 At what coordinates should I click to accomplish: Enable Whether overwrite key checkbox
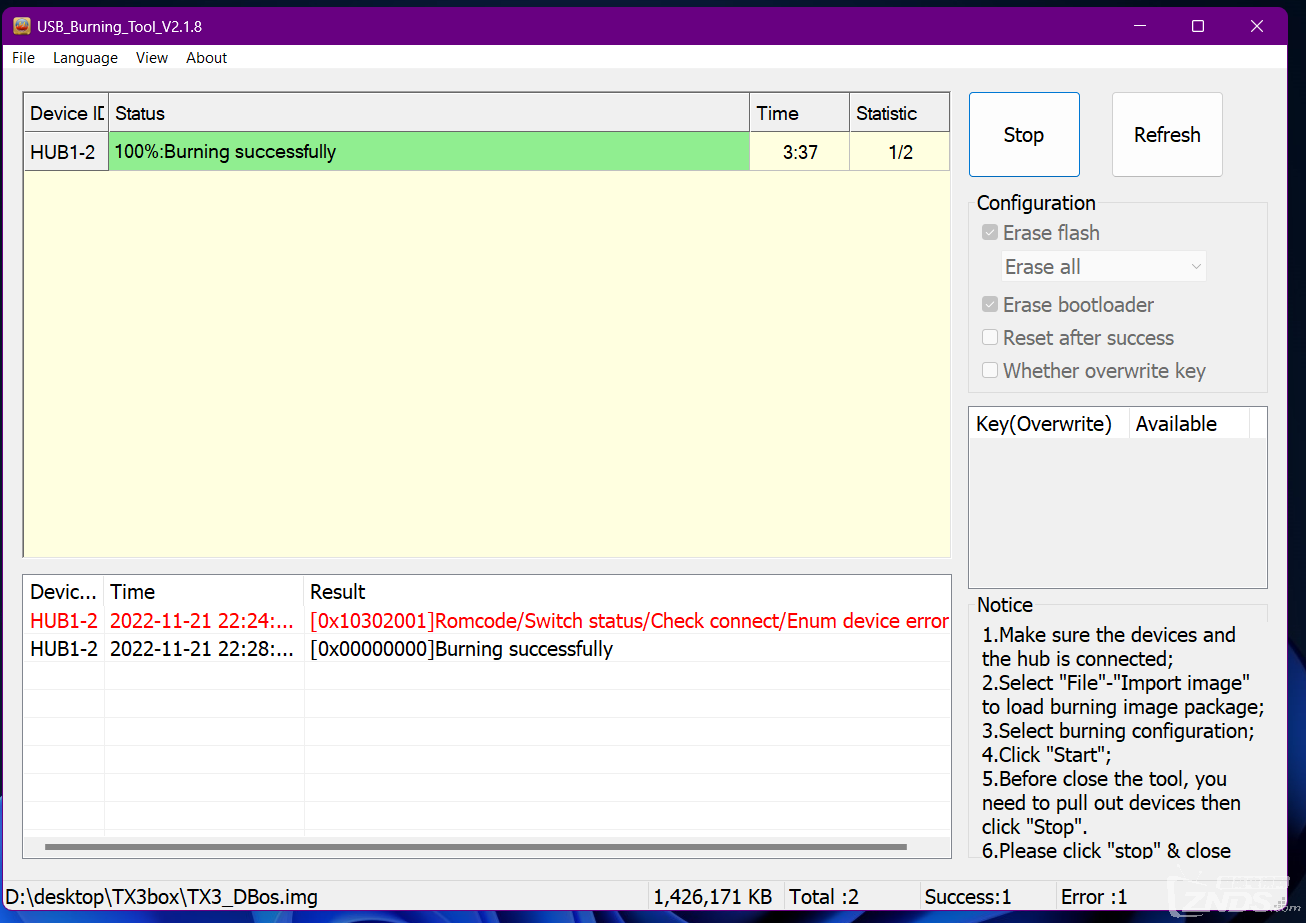point(990,371)
